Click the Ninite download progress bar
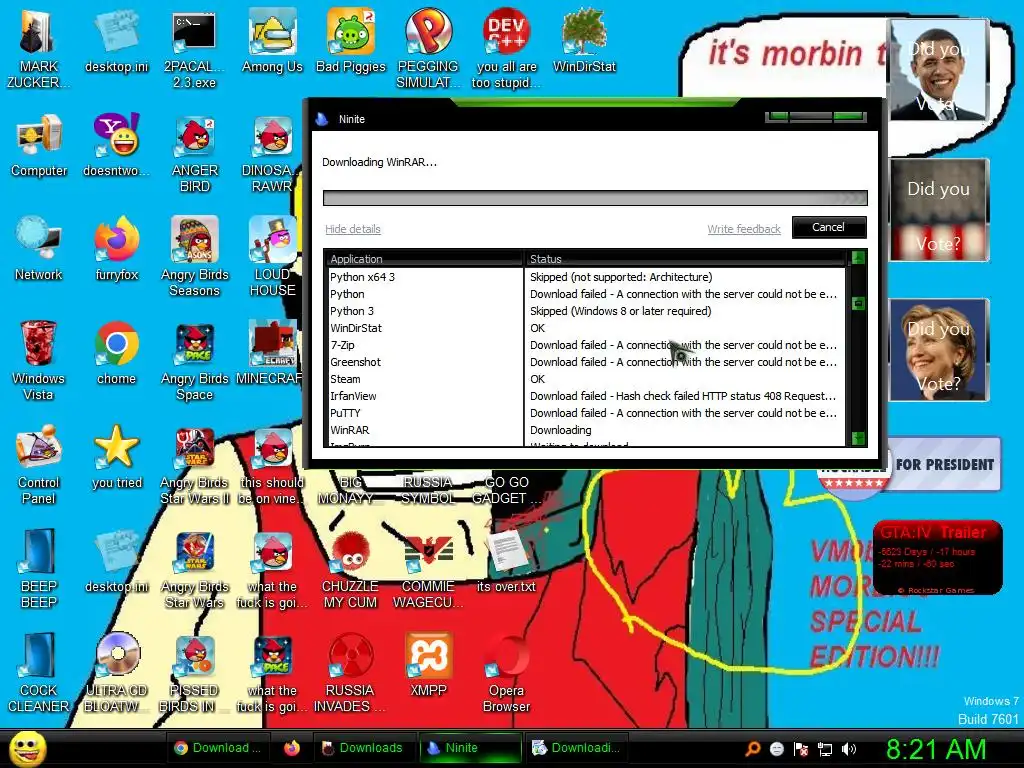The height and width of the screenshot is (768, 1024). point(595,199)
